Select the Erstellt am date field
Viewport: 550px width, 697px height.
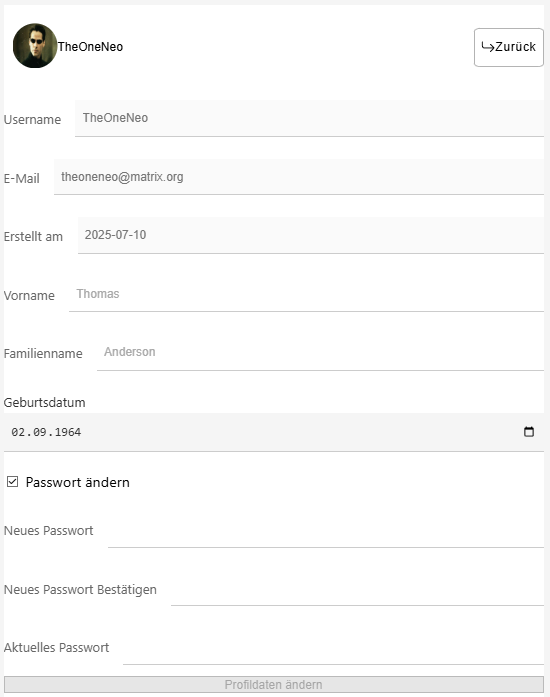coord(311,235)
